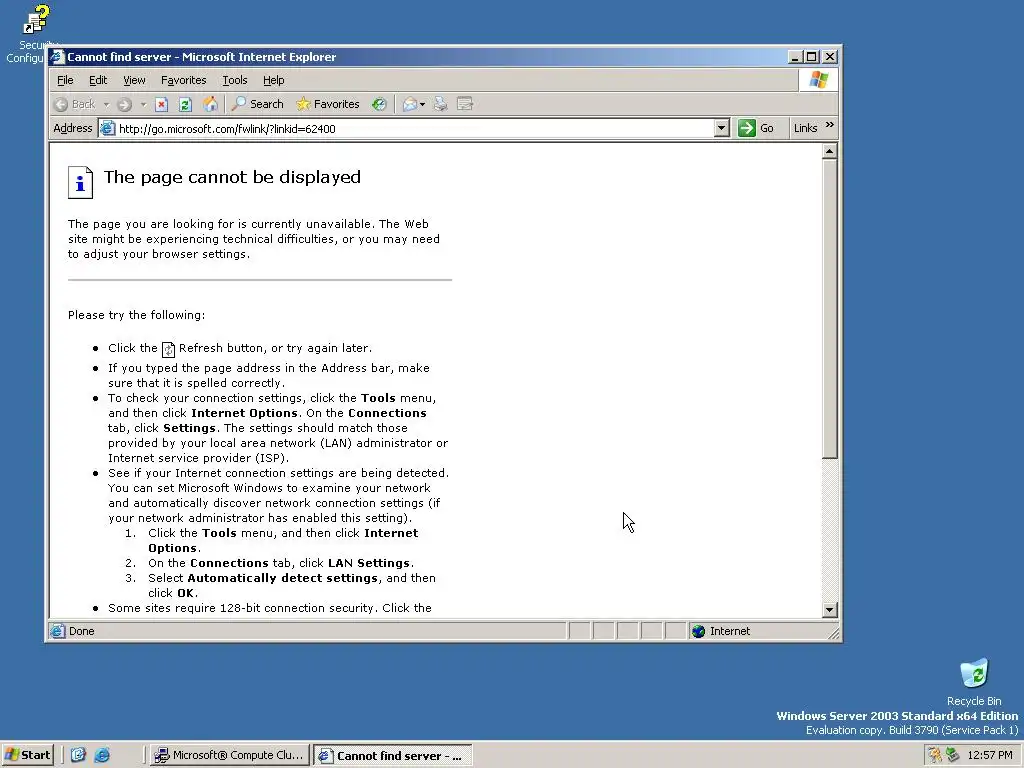
Task: Click the heading 'The page cannot be displayed'
Action: pyautogui.click(x=232, y=178)
